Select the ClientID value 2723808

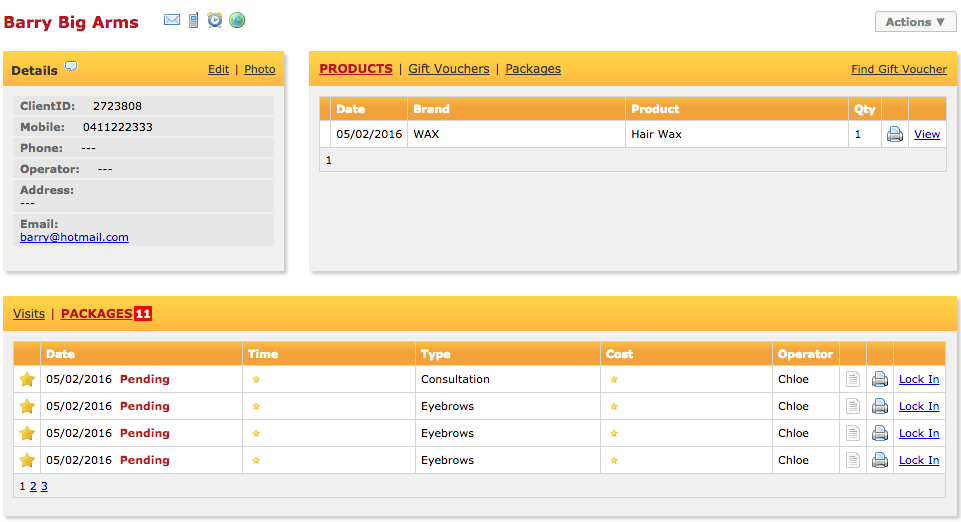coord(117,106)
